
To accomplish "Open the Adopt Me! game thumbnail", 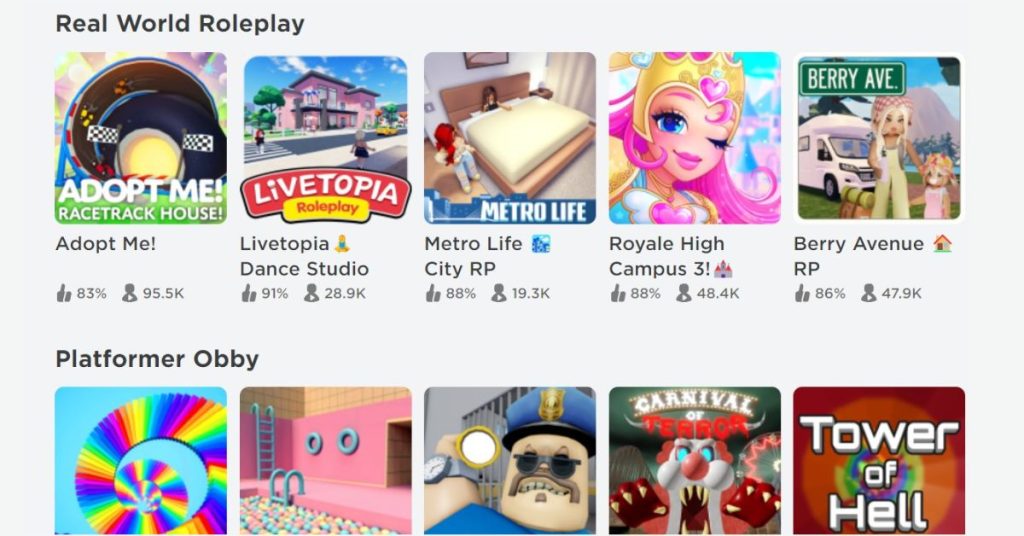I will click(140, 138).
